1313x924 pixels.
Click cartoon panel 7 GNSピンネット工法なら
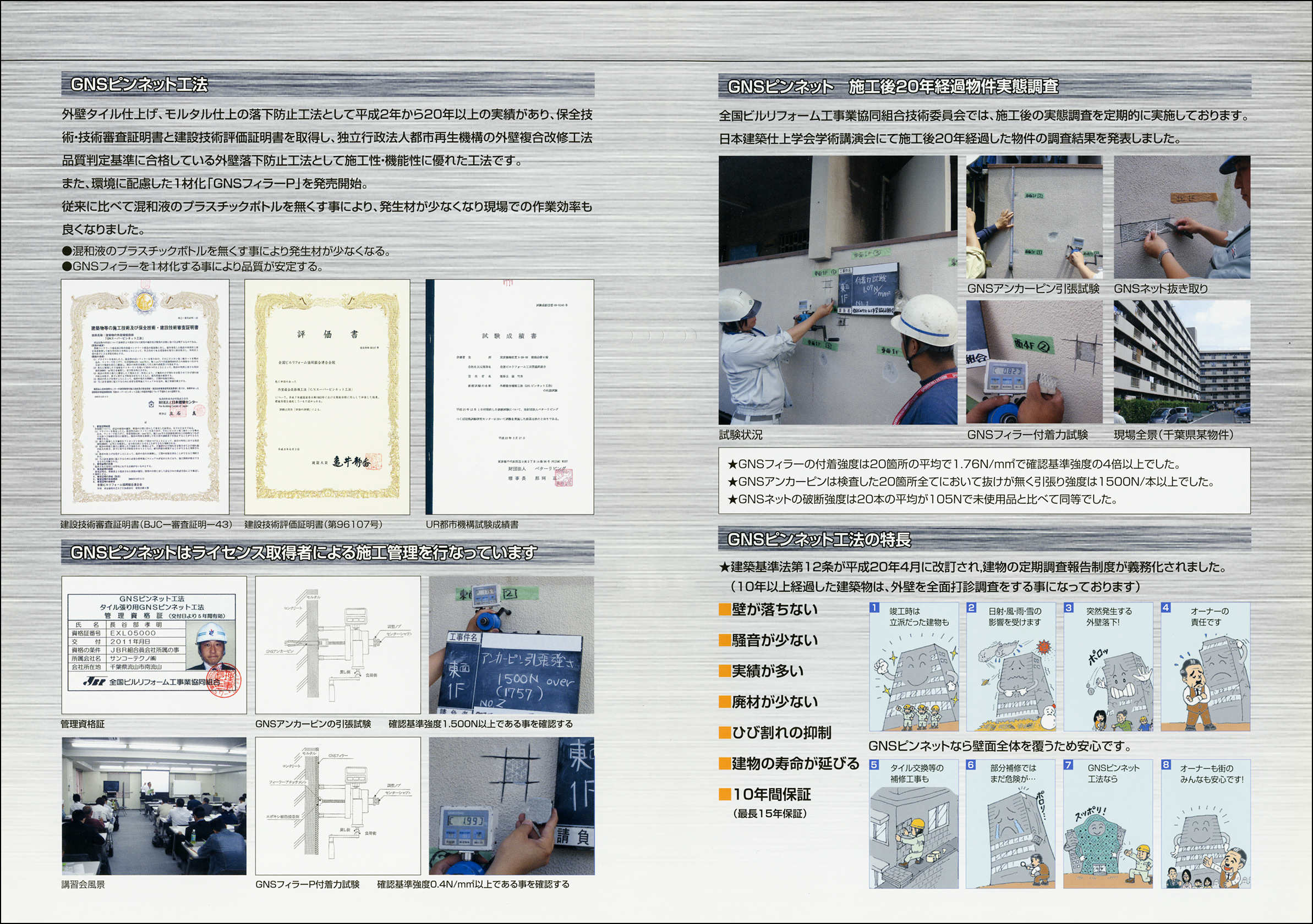pos(1108,823)
